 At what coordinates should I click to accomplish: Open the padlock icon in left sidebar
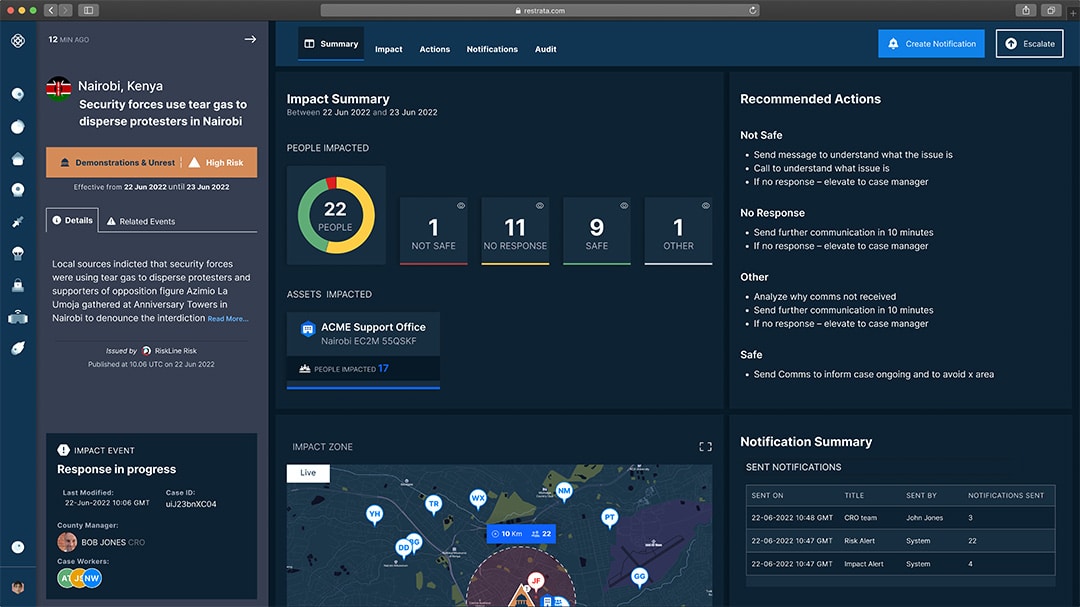(18, 285)
